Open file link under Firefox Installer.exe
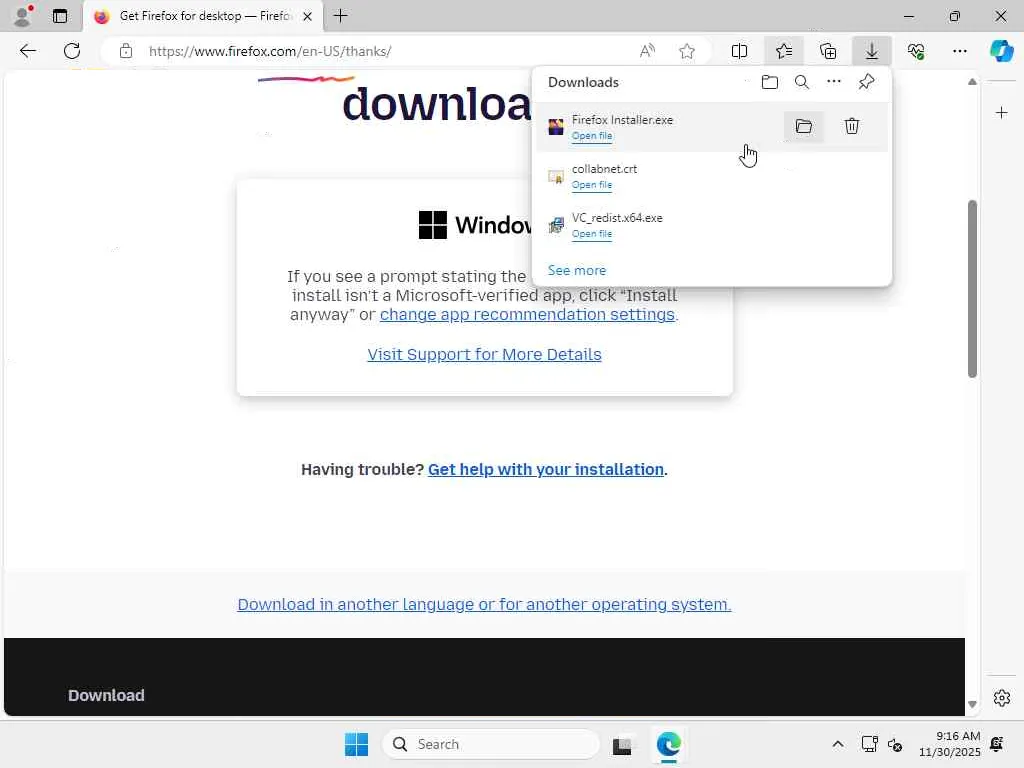Viewport: 1024px width, 768px height. pos(592,136)
